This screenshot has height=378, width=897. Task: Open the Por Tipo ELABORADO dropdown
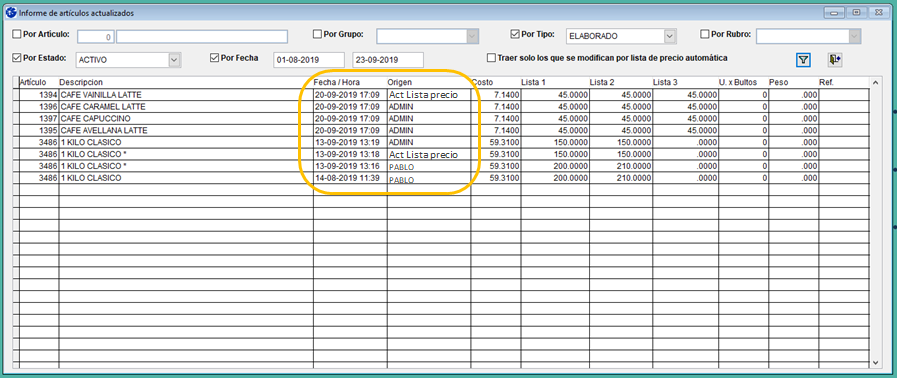tap(670, 37)
